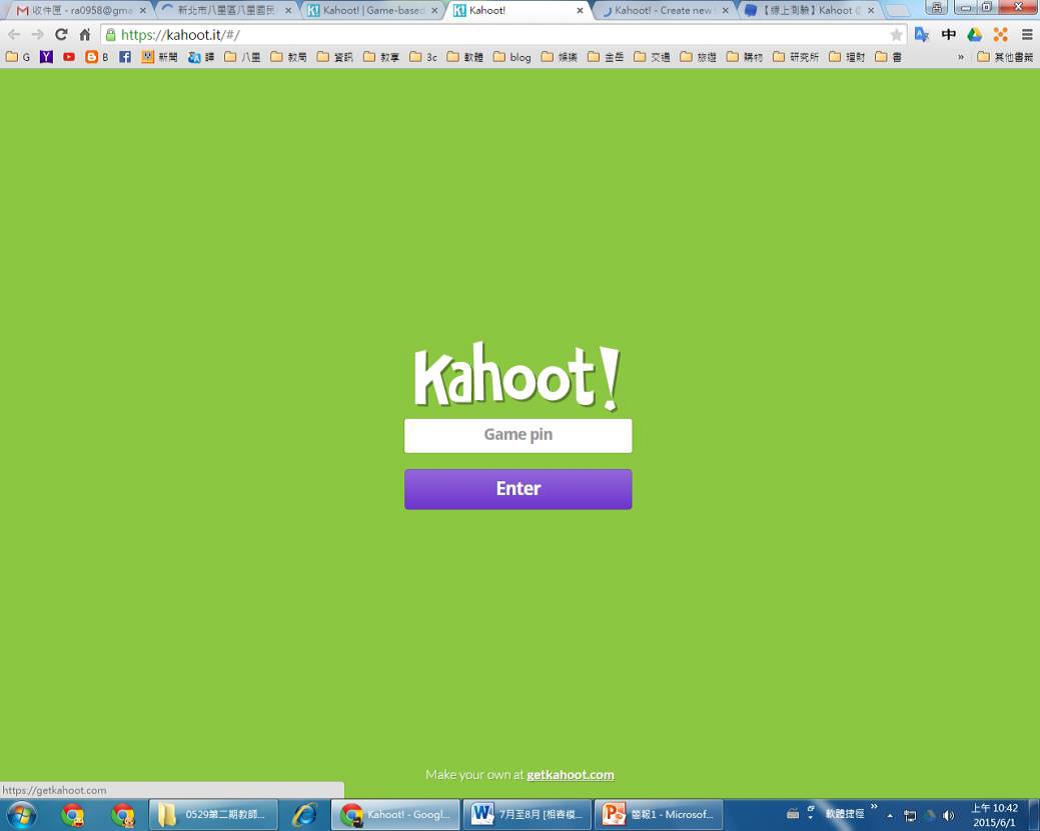The image size is (1040, 831).
Task: Open the Windows Start menu
Action: (21, 814)
